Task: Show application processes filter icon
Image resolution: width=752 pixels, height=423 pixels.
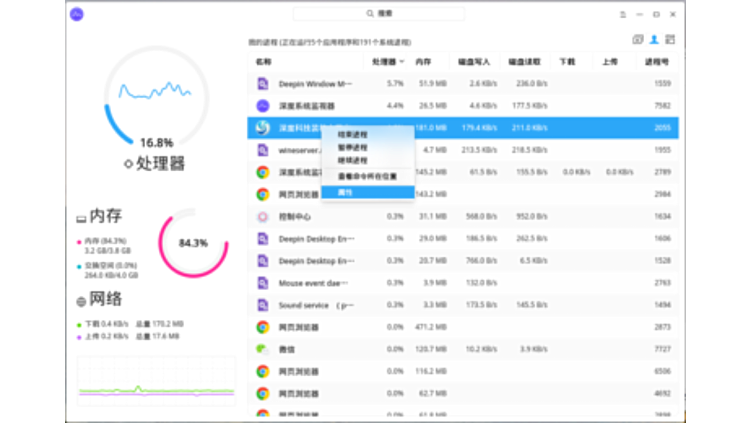Action: (638, 40)
